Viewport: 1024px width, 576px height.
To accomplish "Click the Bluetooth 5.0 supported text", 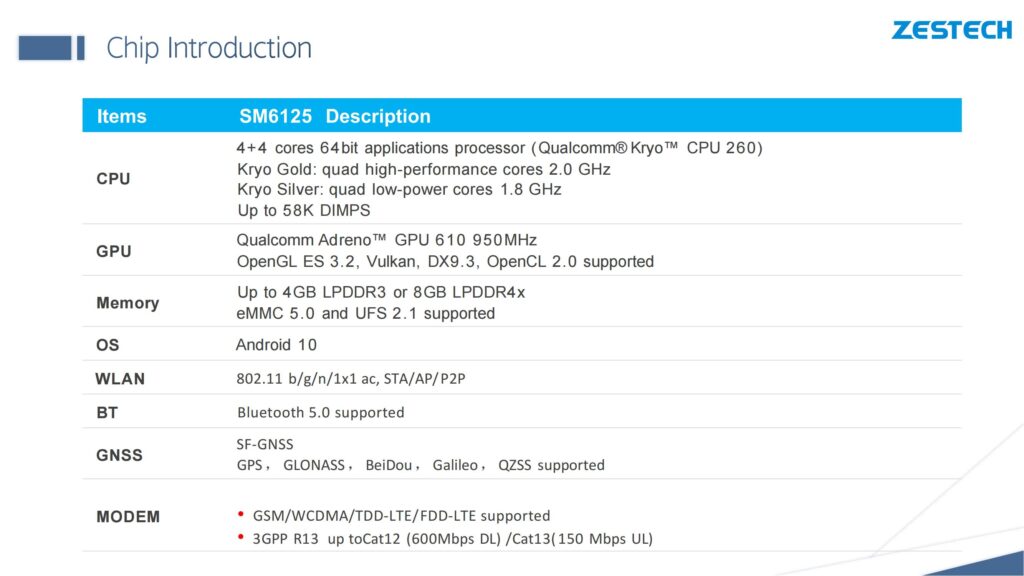I will (x=321, y=413).
